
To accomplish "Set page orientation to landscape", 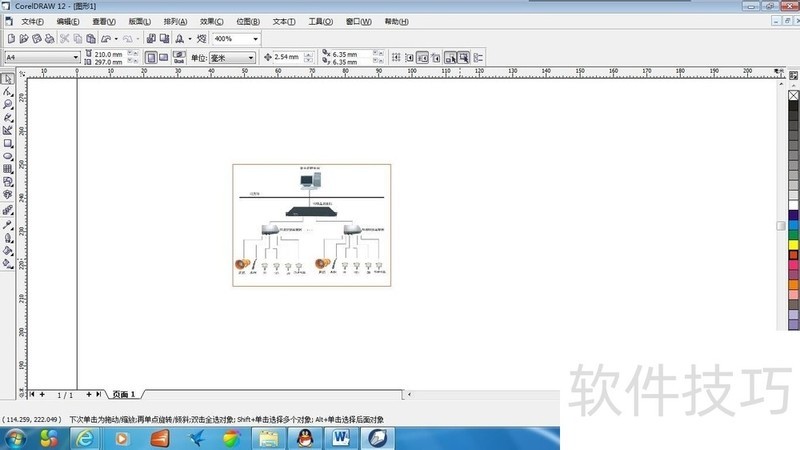I will [164, 58].
